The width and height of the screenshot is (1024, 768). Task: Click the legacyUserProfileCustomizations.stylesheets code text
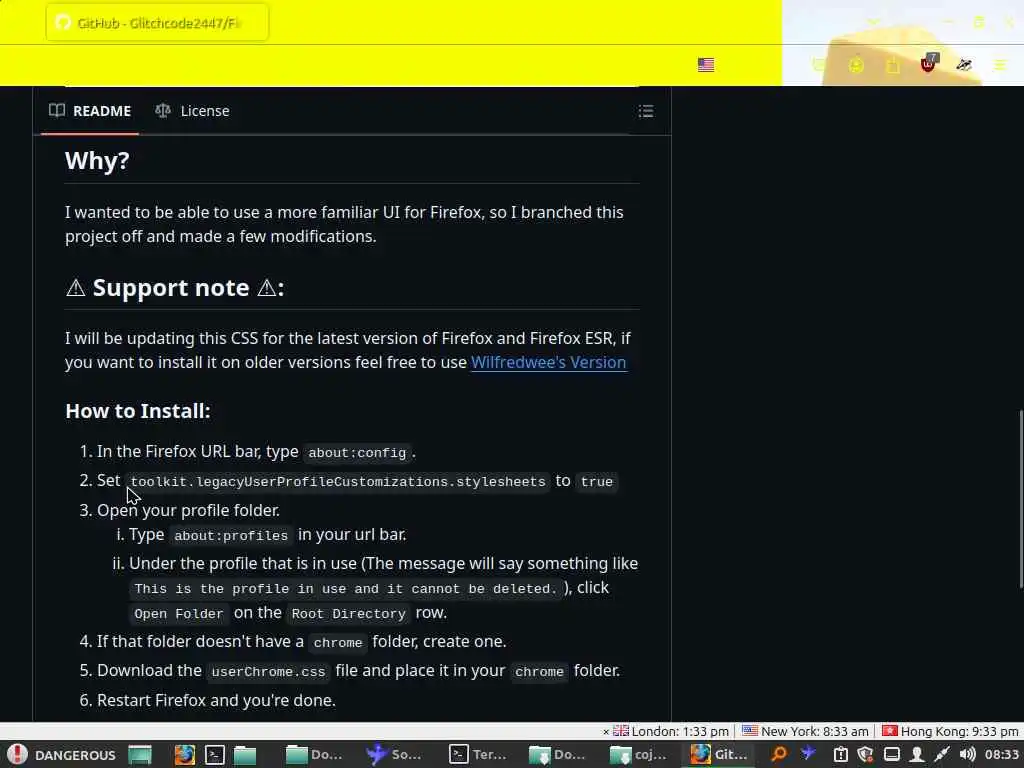tap(338, 482)
